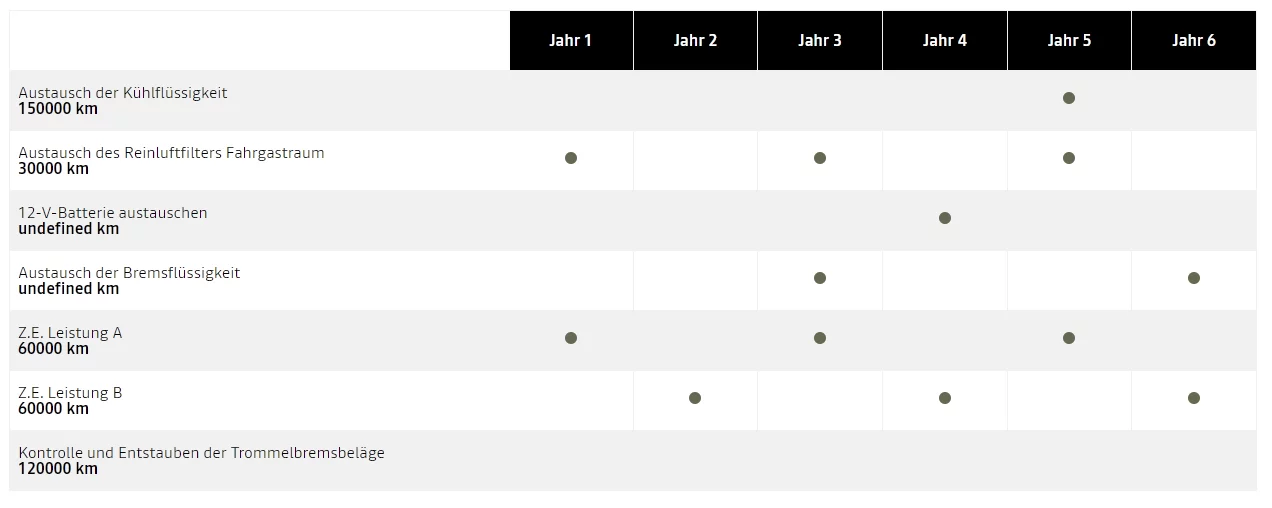Click Kühlflüssigkeit dot under Jahr 5
1272x508 pixels.
pos(1069,98)
